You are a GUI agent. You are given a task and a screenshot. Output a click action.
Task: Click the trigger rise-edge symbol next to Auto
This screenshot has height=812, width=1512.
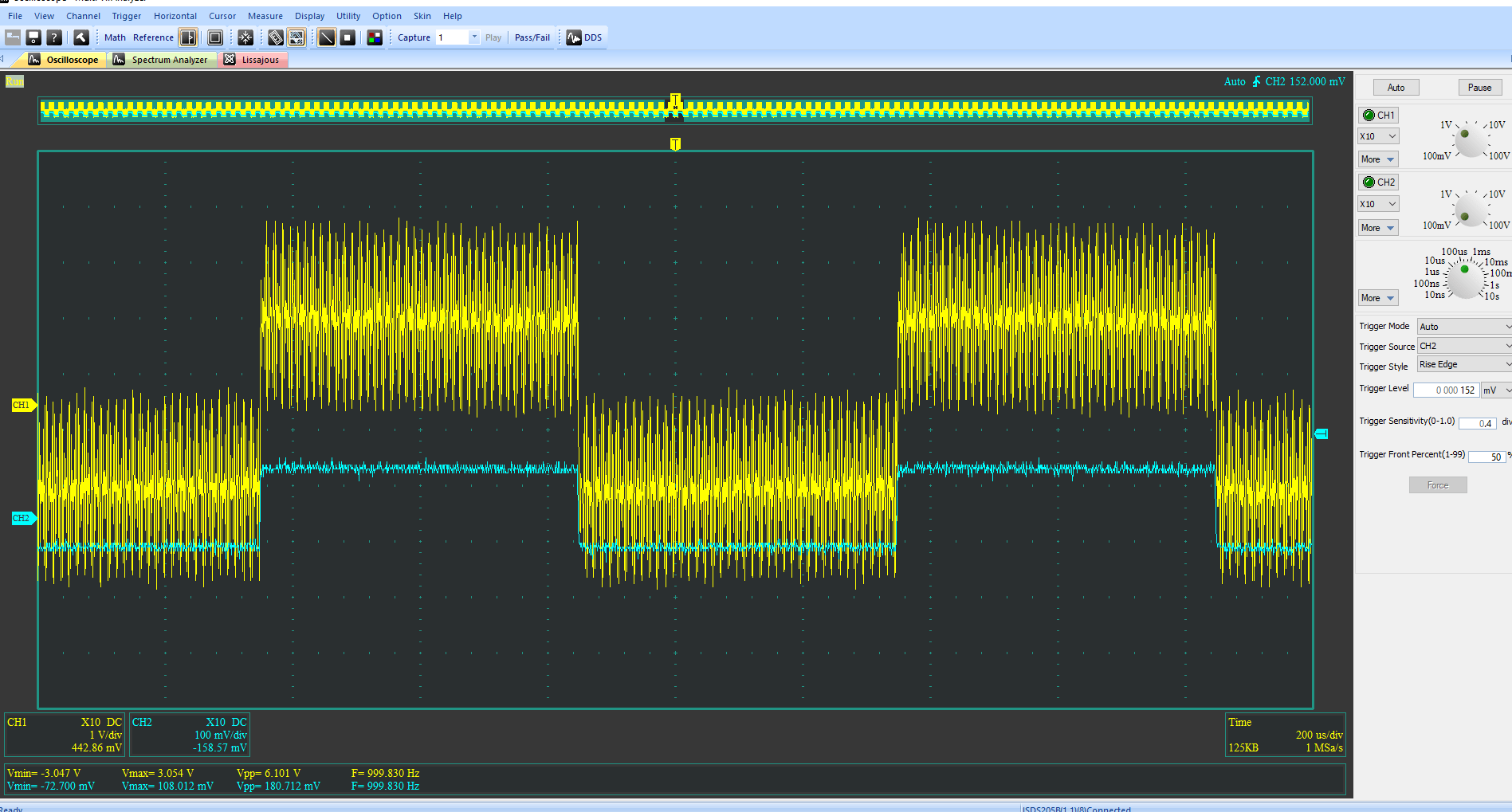pos(1256,81)
